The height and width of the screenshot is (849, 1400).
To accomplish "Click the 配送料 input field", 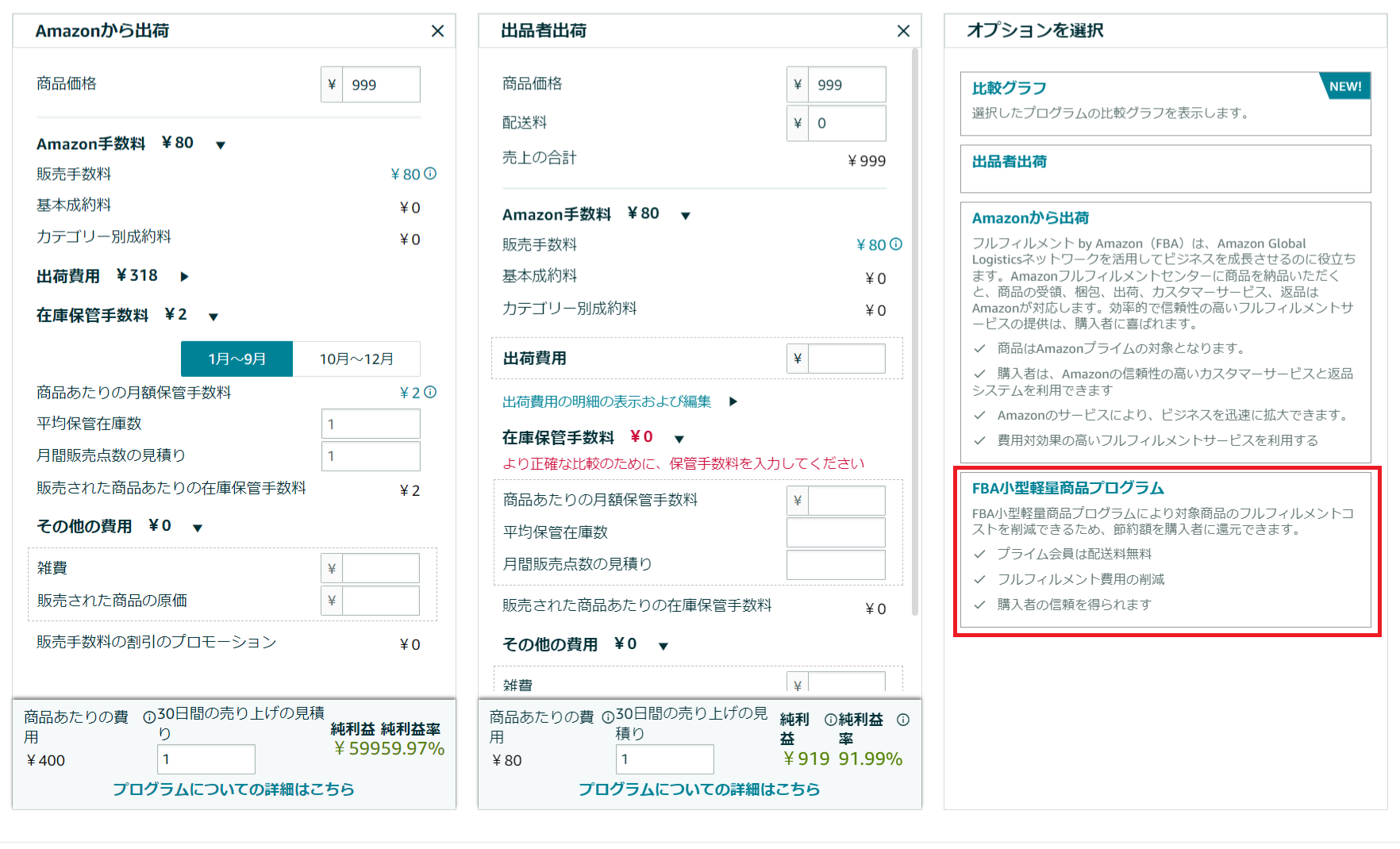I will click(847, 123).
